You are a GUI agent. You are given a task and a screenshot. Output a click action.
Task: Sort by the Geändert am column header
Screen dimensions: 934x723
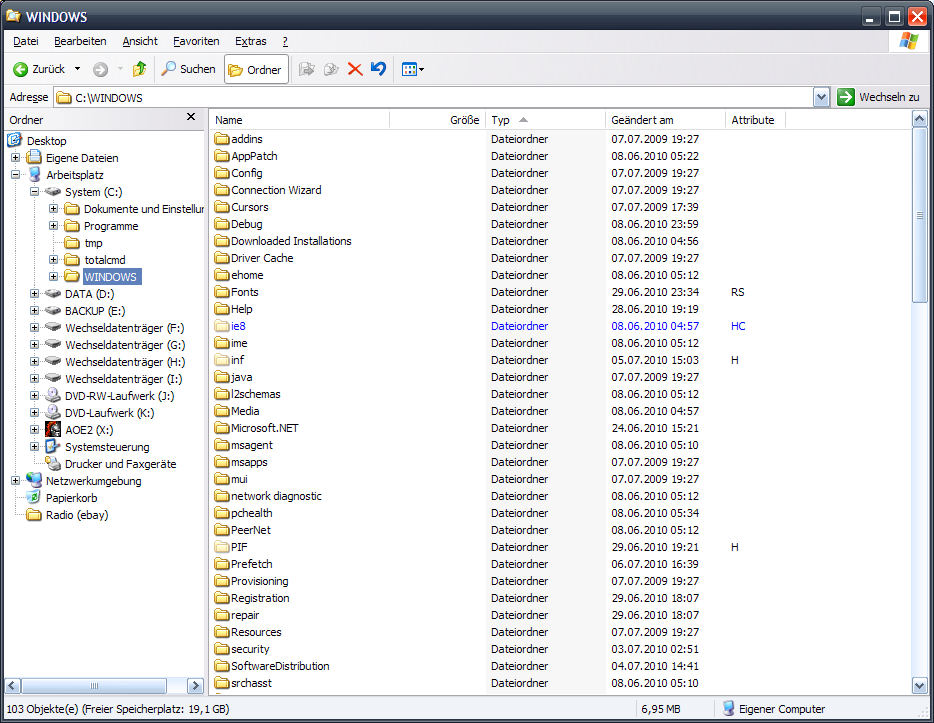[665, 120]
